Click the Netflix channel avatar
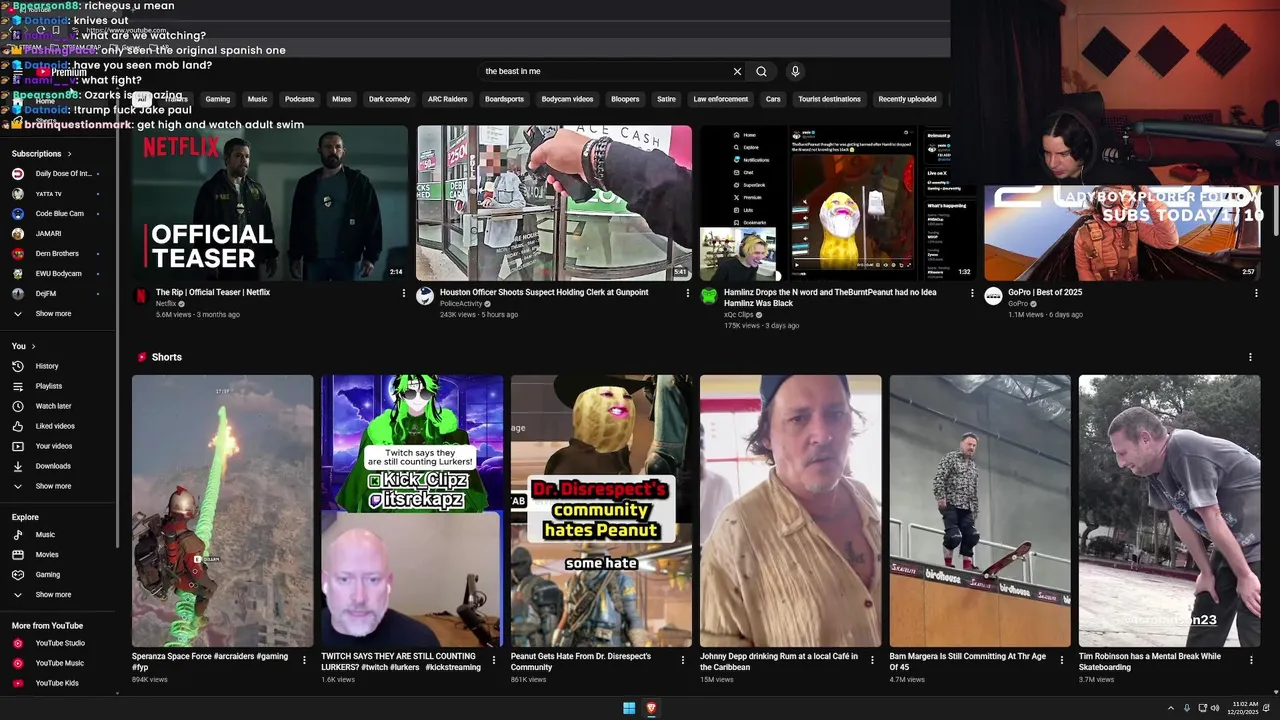1280x720 pixels. pyautogui.click(x=141, y=296)
